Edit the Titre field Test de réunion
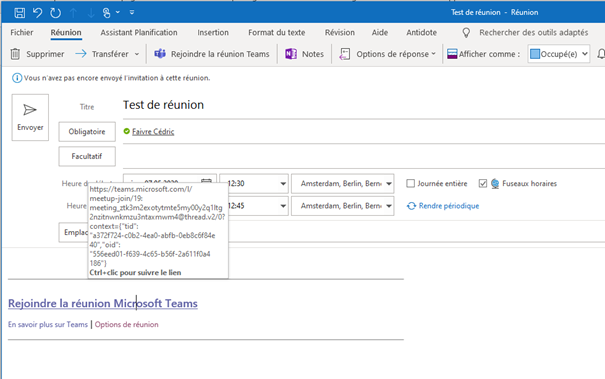The height and width of the screenshot is (379, 605). click(x=363, y=105)
